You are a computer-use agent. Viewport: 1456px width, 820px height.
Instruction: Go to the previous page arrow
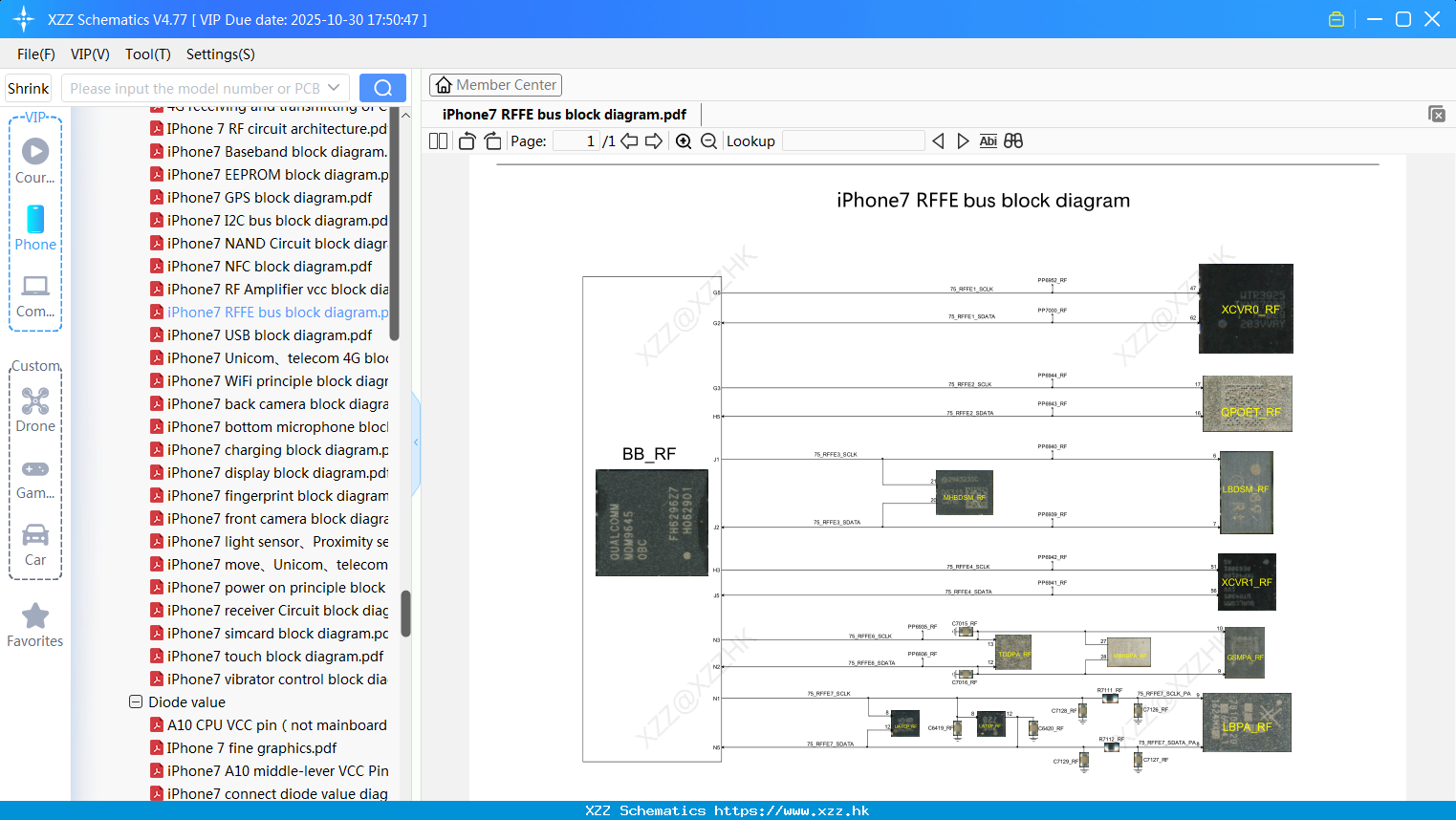coord(629,141)
